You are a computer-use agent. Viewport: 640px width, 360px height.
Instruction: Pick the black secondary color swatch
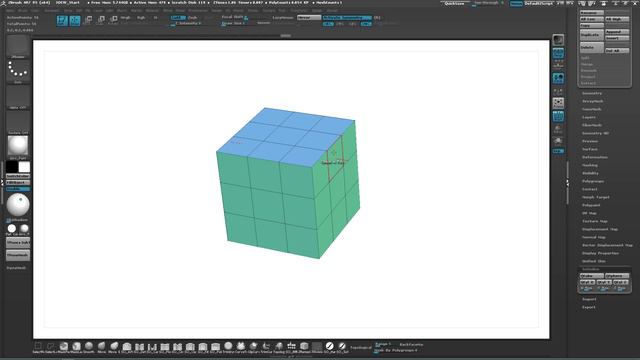(x=12, y=167)
